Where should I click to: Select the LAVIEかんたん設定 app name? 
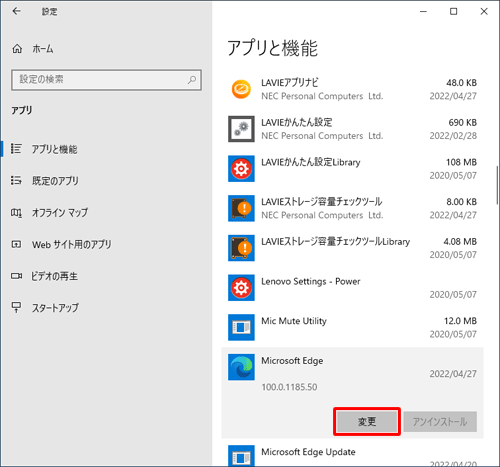(x=297, y=122)
